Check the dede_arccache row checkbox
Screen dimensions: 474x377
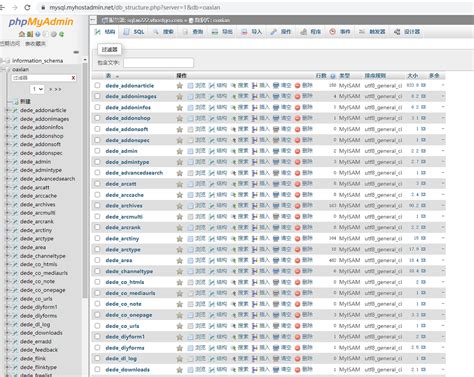tap(97, 194)
